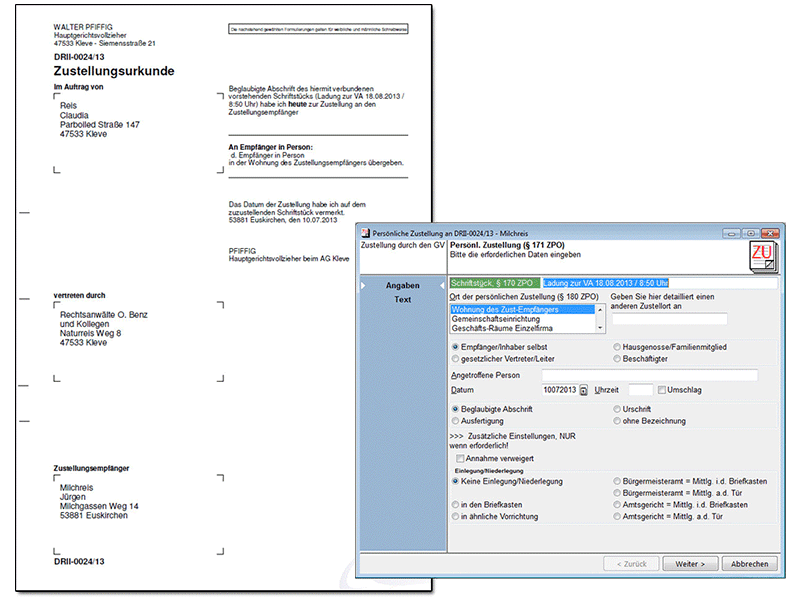Click the dialog title bar application icon
Image resolution: width=800 pixels, height=600 pixels.
(x=365, y=232)
